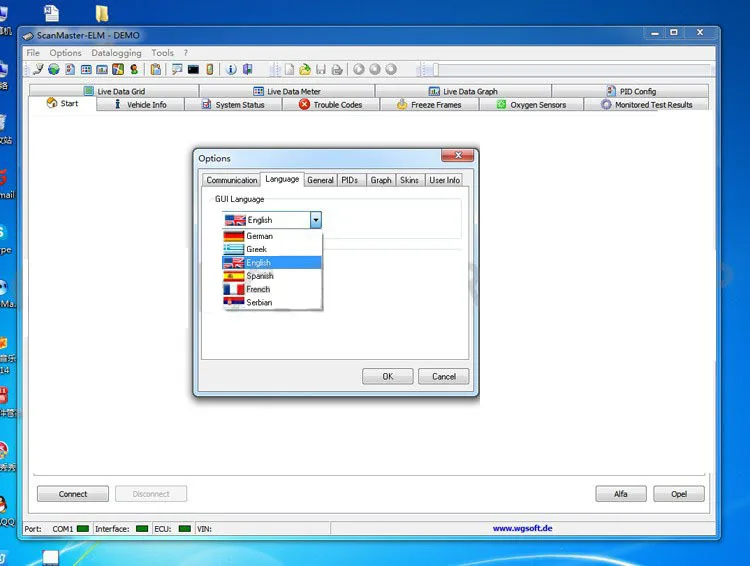
Task: Click the green globe toolbar icon
Action: (x=54, y=69)
